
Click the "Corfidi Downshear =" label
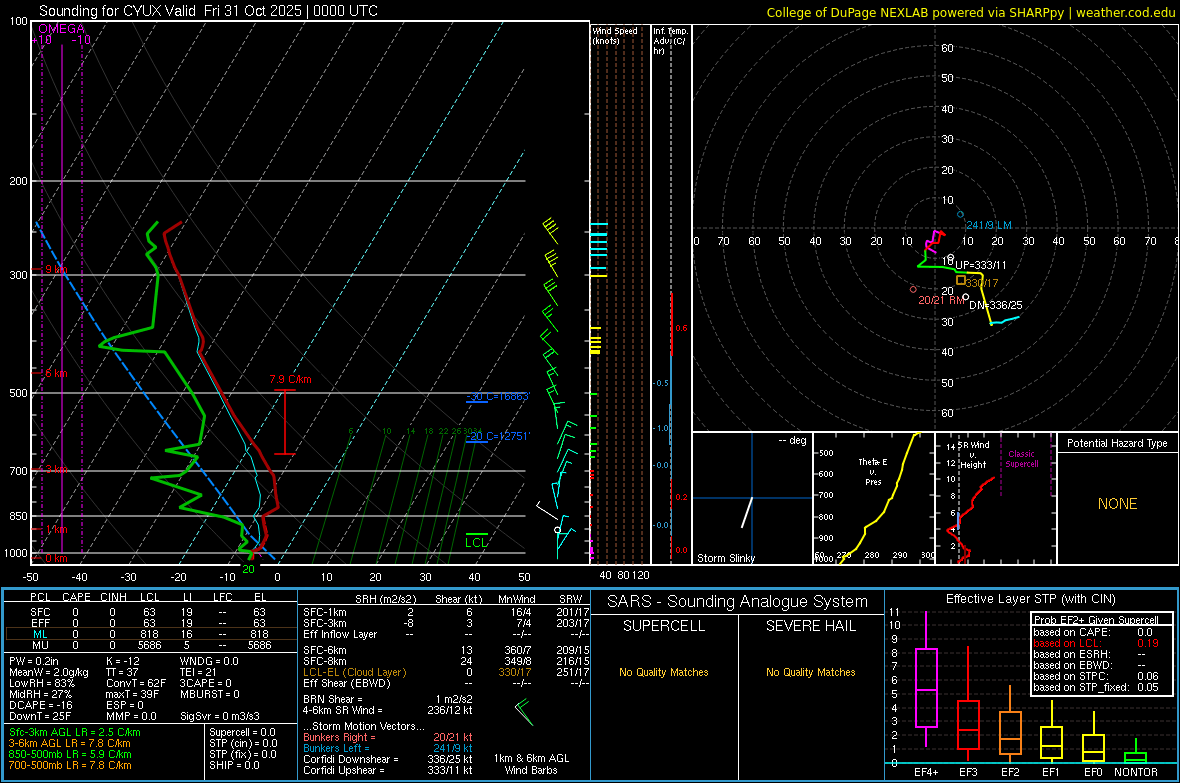tap(351, 759)
